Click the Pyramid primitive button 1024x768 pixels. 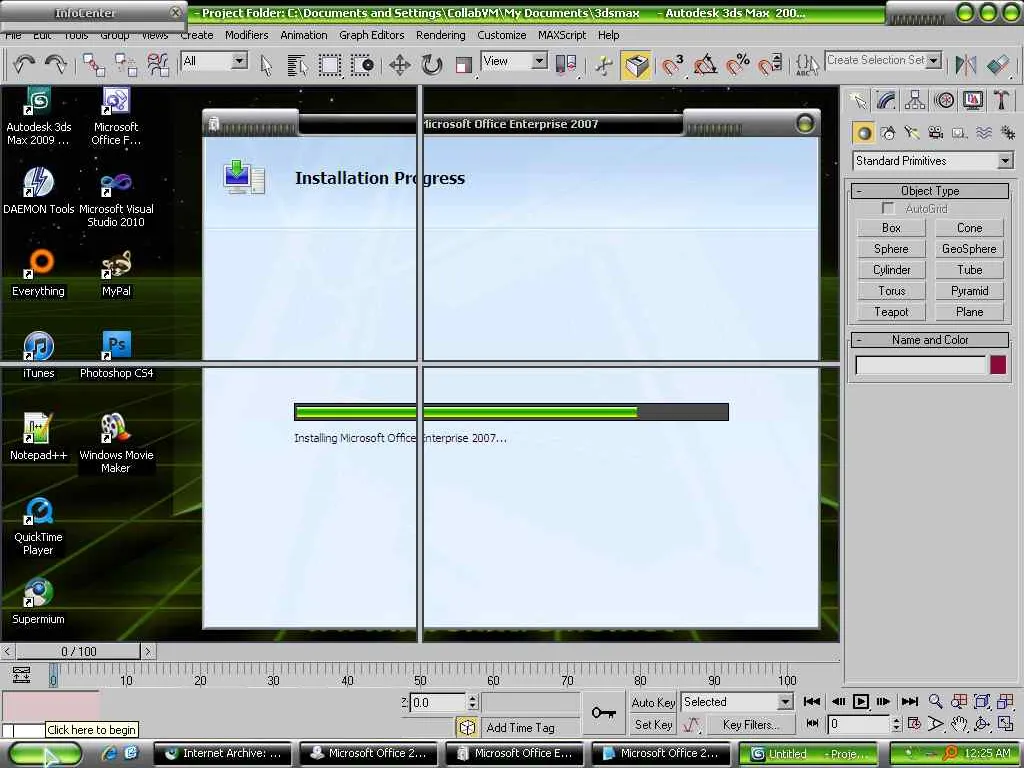pos(969,291)
